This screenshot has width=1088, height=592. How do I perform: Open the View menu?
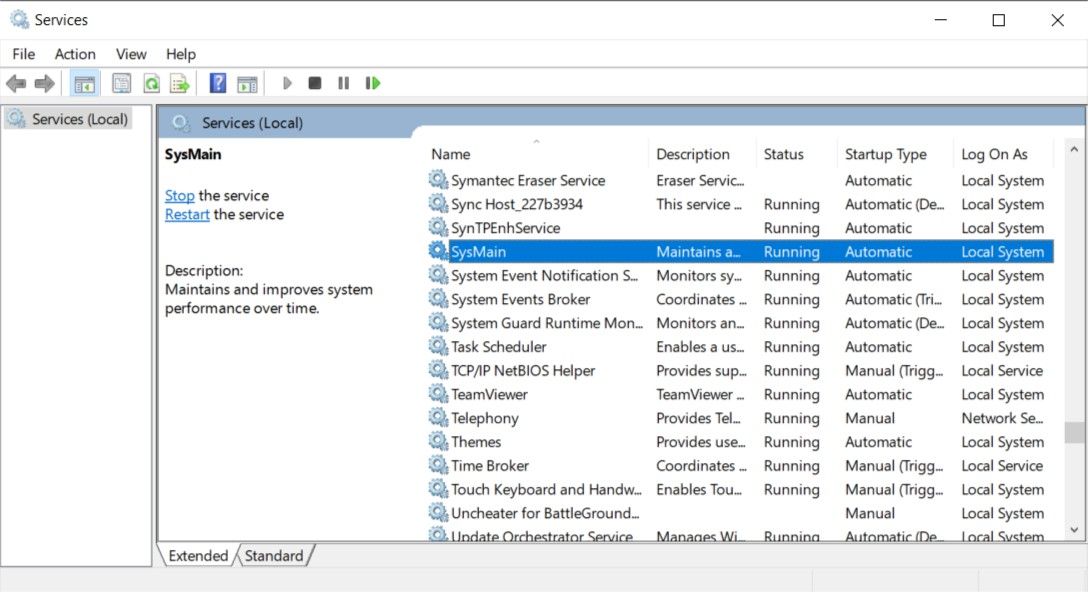pos(130,54)
